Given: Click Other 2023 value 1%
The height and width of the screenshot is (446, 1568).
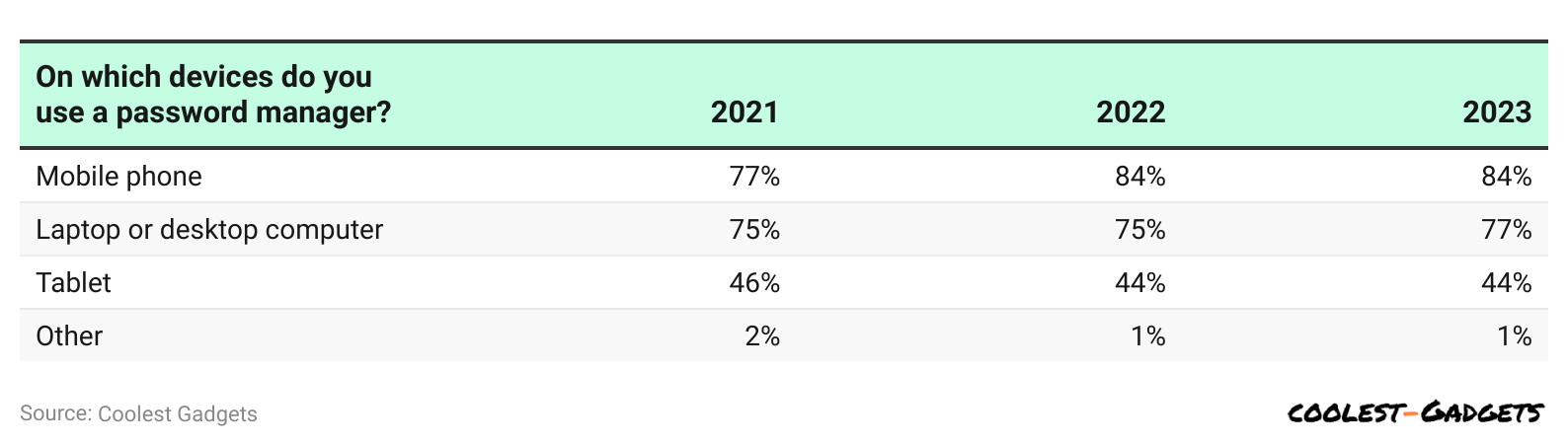Looking at the screenshot, I should 1515,336.
